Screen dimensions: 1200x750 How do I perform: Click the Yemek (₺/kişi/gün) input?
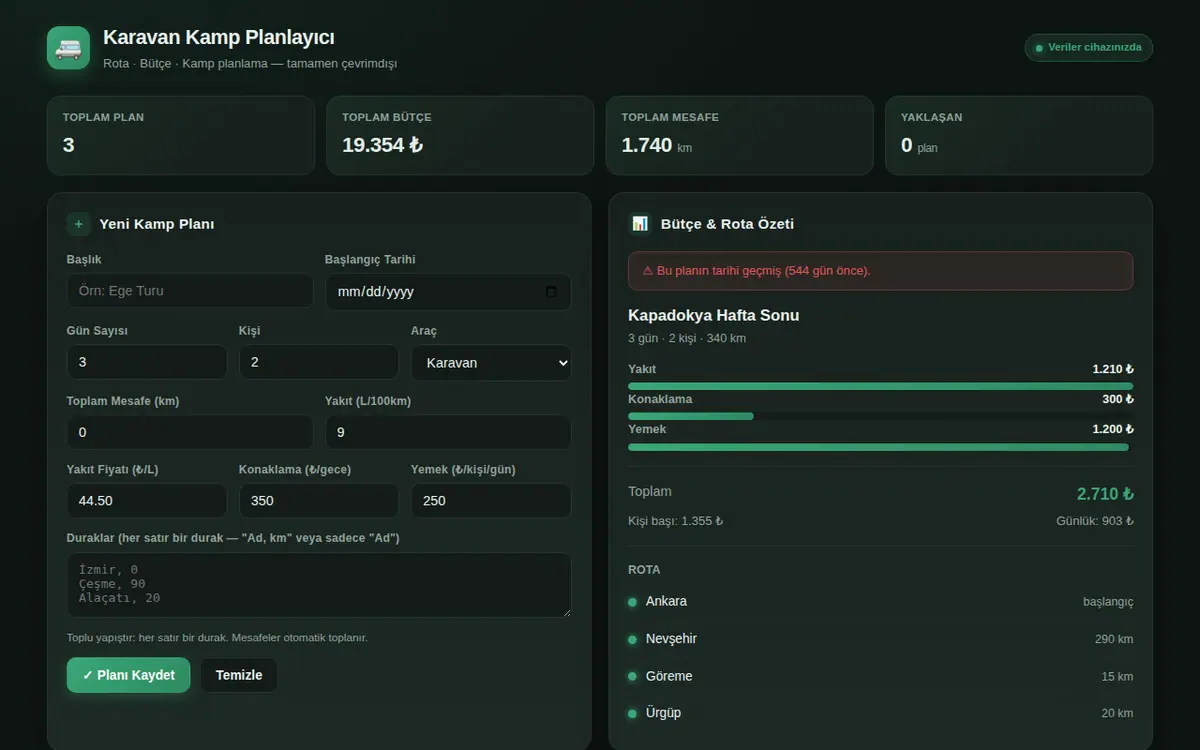[x=491, y=501]
